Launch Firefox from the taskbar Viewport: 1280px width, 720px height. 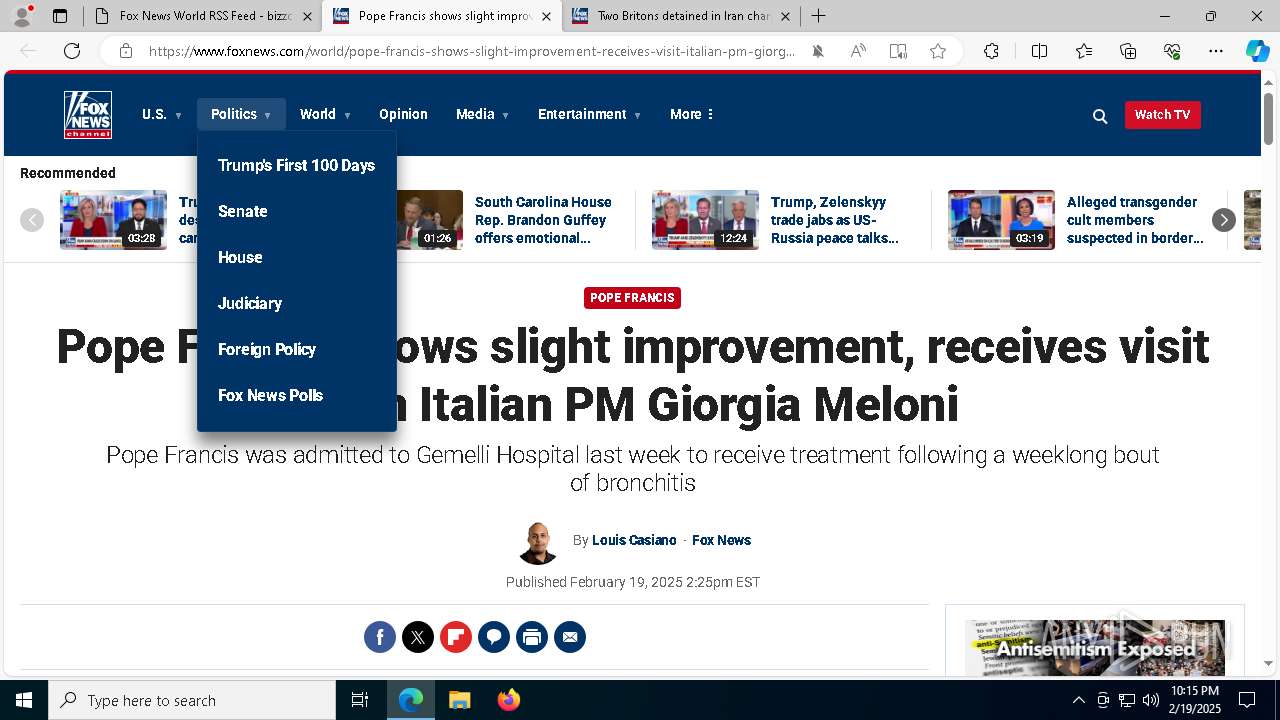point(509,700)
